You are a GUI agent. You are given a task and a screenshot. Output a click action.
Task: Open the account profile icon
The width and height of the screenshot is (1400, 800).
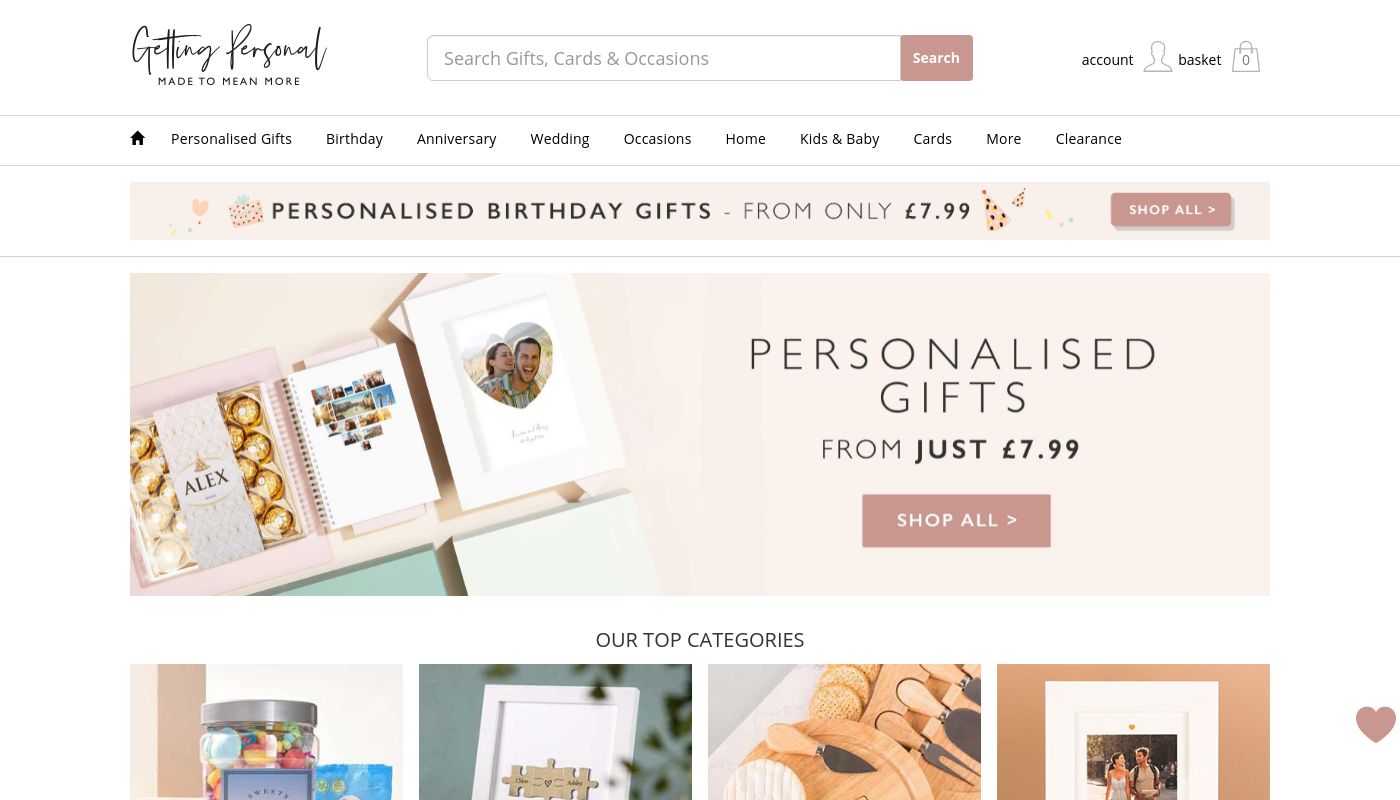pyautogui.click(x=1157, y=57)
